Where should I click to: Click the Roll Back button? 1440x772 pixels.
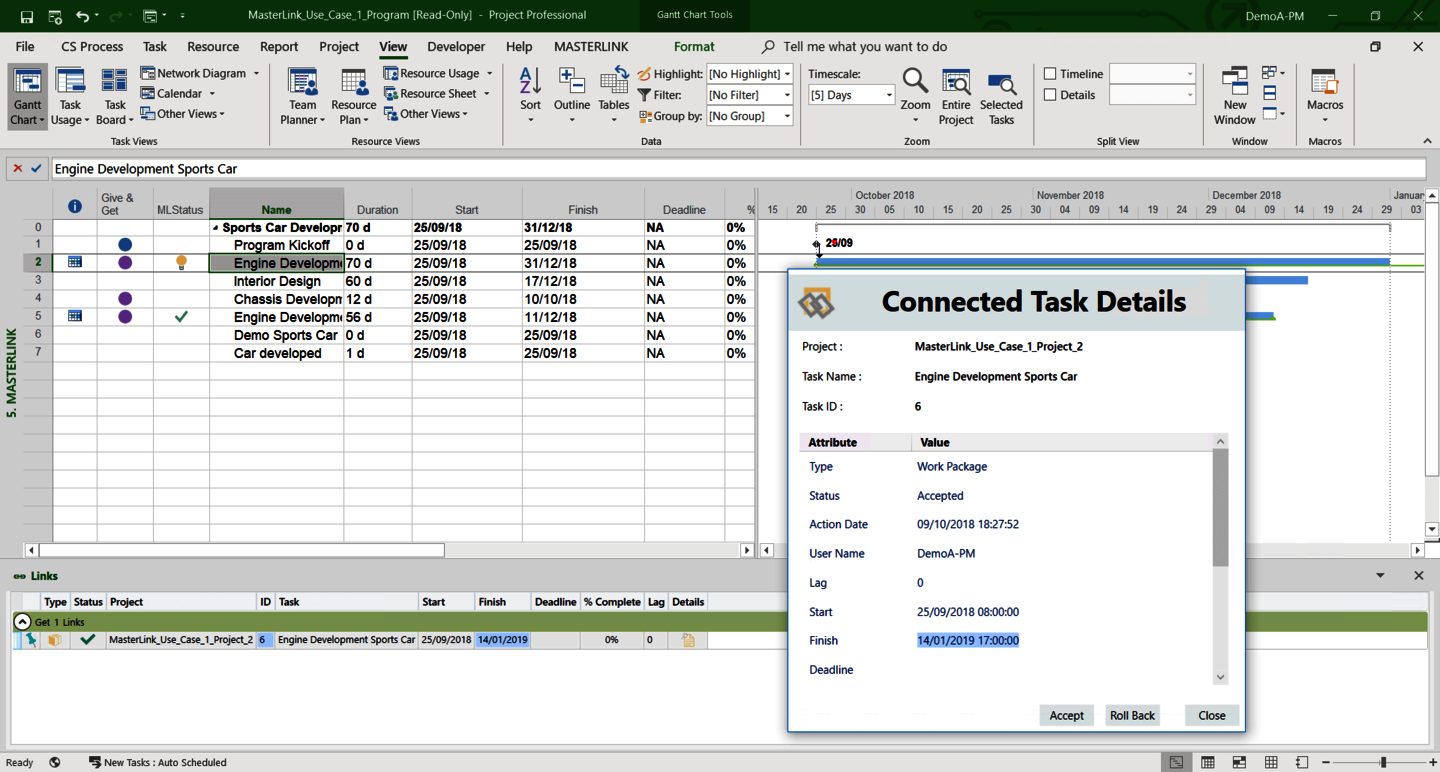tap(1132, 715)
